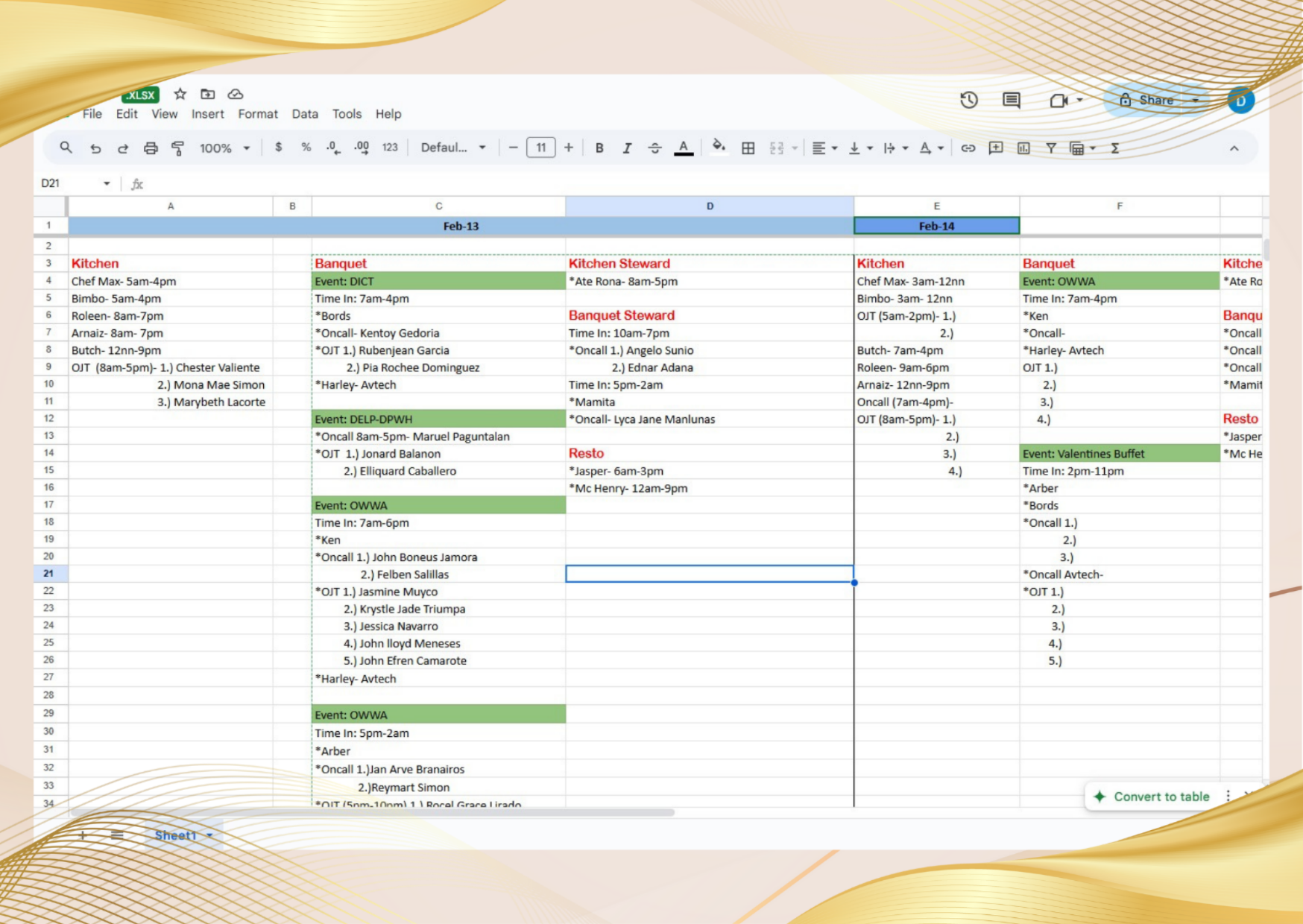Open the 100% zoom dropdown
This screenshot has height=924, width=1303.
[224, 148]
